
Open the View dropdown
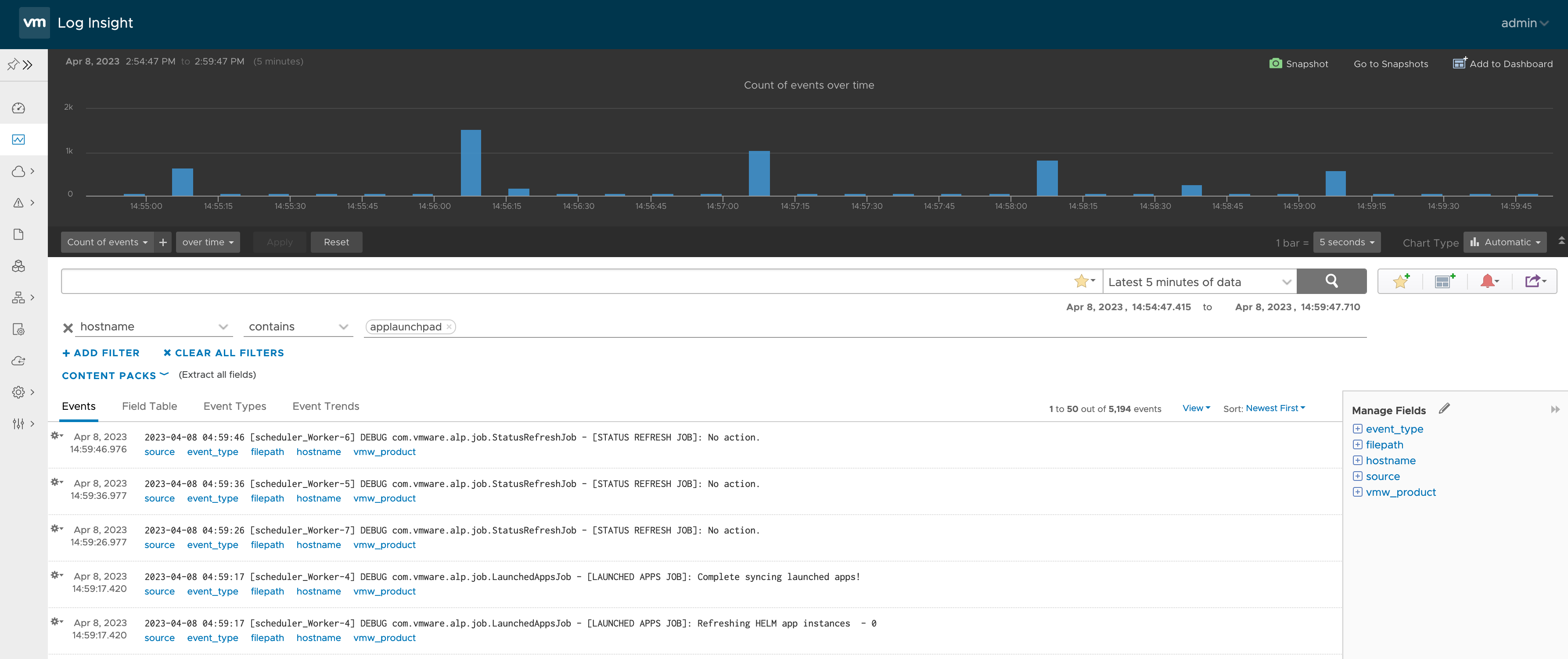pos(1196,408)
